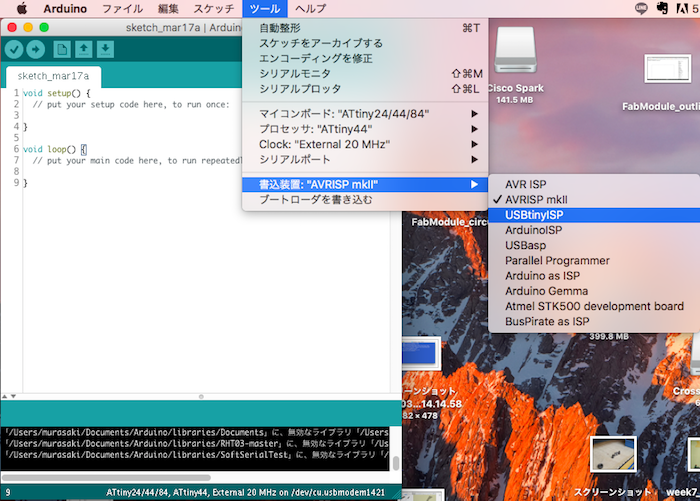Screen dimensions: 700x501
Task: Click the RHT03-master library warning line
Action: (196, 443)
